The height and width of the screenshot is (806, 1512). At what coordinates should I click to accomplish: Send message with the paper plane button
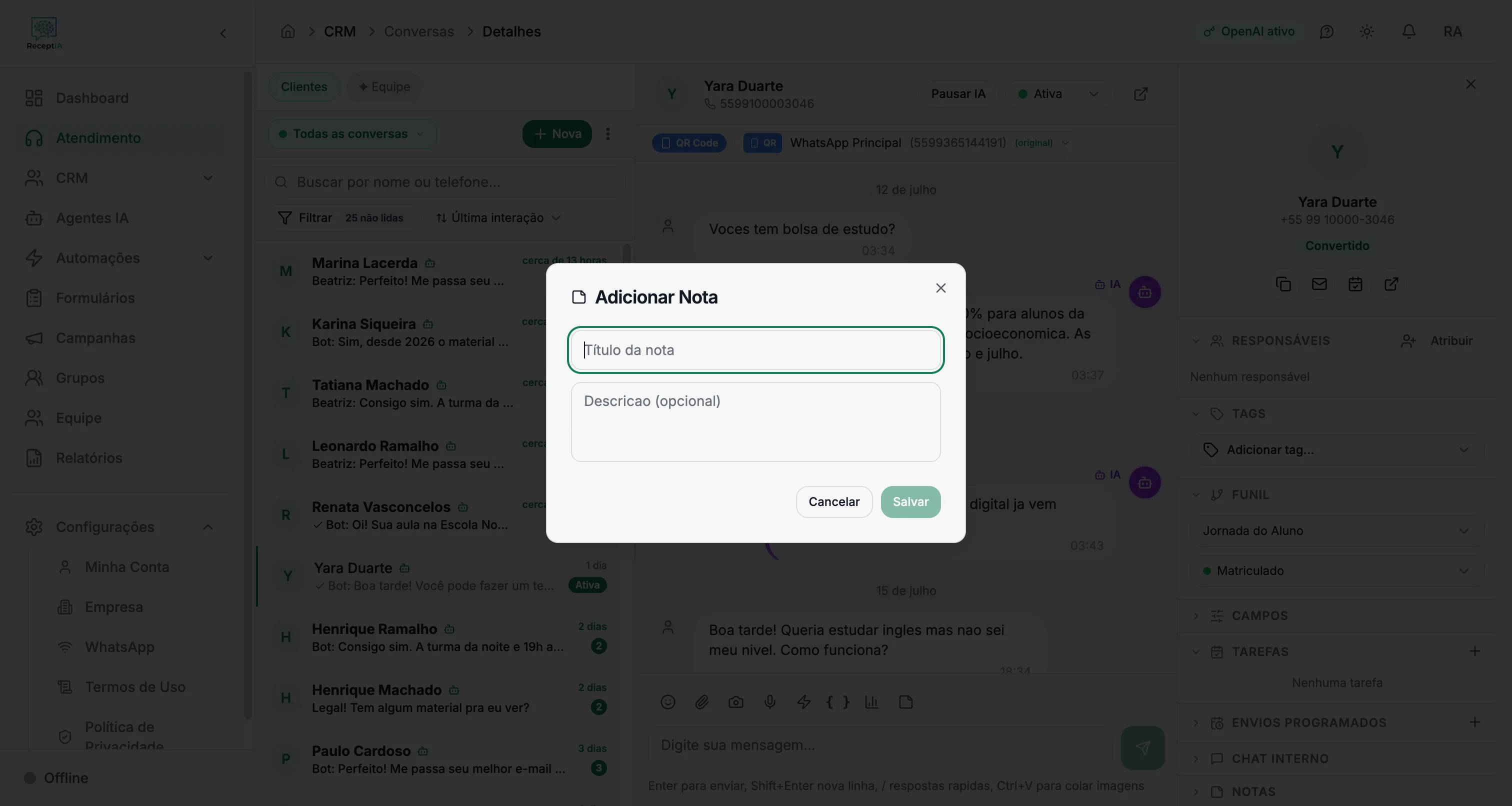point(1142,747)
